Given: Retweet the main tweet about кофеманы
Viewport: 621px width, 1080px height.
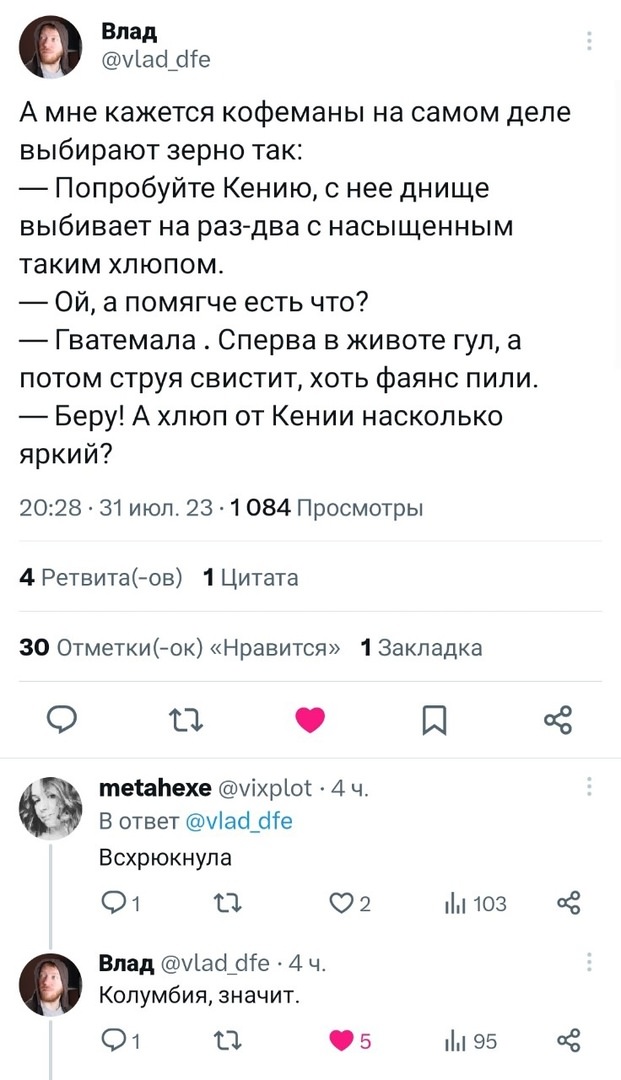Looking at the screenshot, I should [x=186, y=718].
